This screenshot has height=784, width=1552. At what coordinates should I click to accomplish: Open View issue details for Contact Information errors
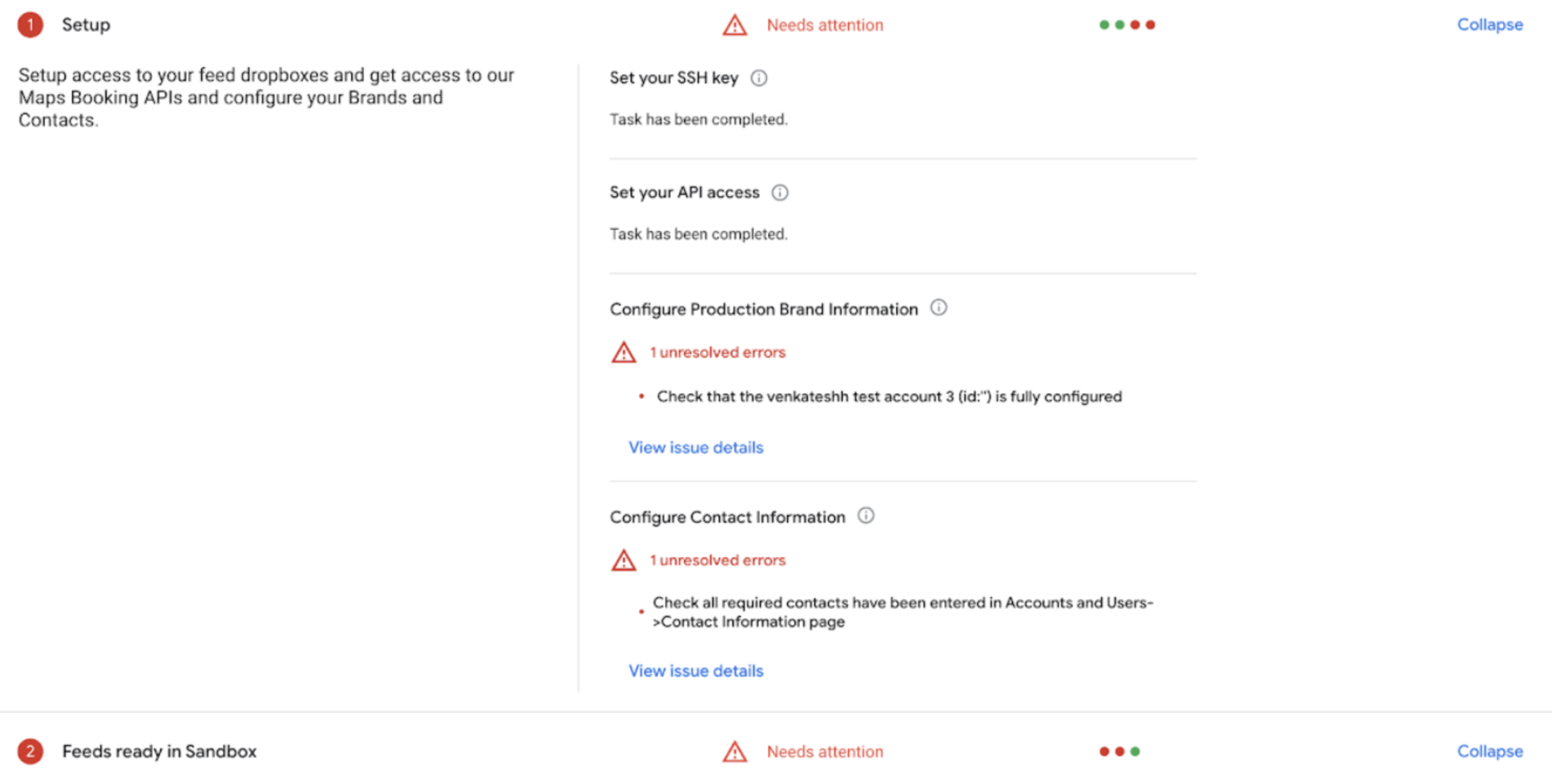click(x=695, y=671)
